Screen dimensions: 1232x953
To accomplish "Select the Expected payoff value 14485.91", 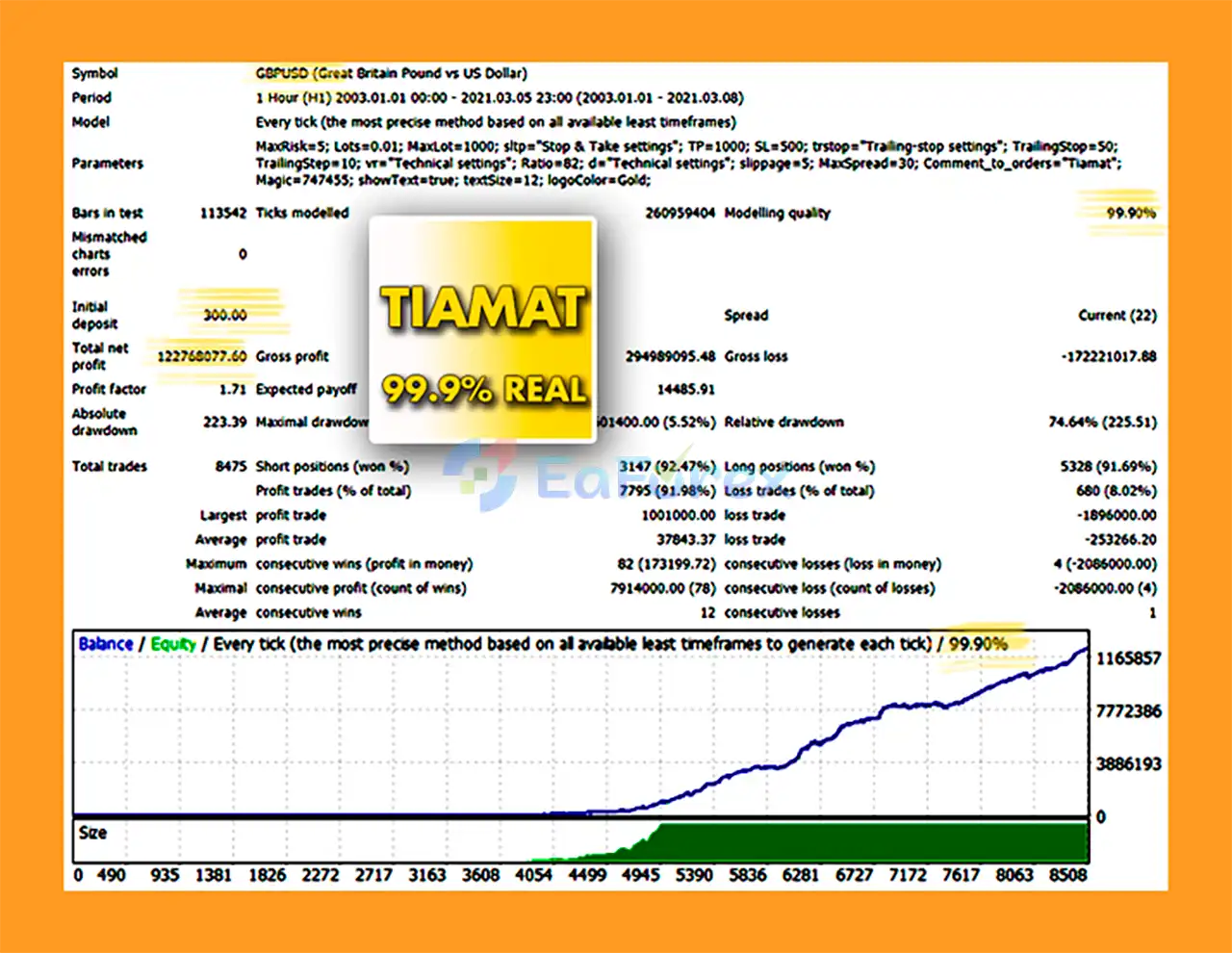I will [x=685, y=389].
